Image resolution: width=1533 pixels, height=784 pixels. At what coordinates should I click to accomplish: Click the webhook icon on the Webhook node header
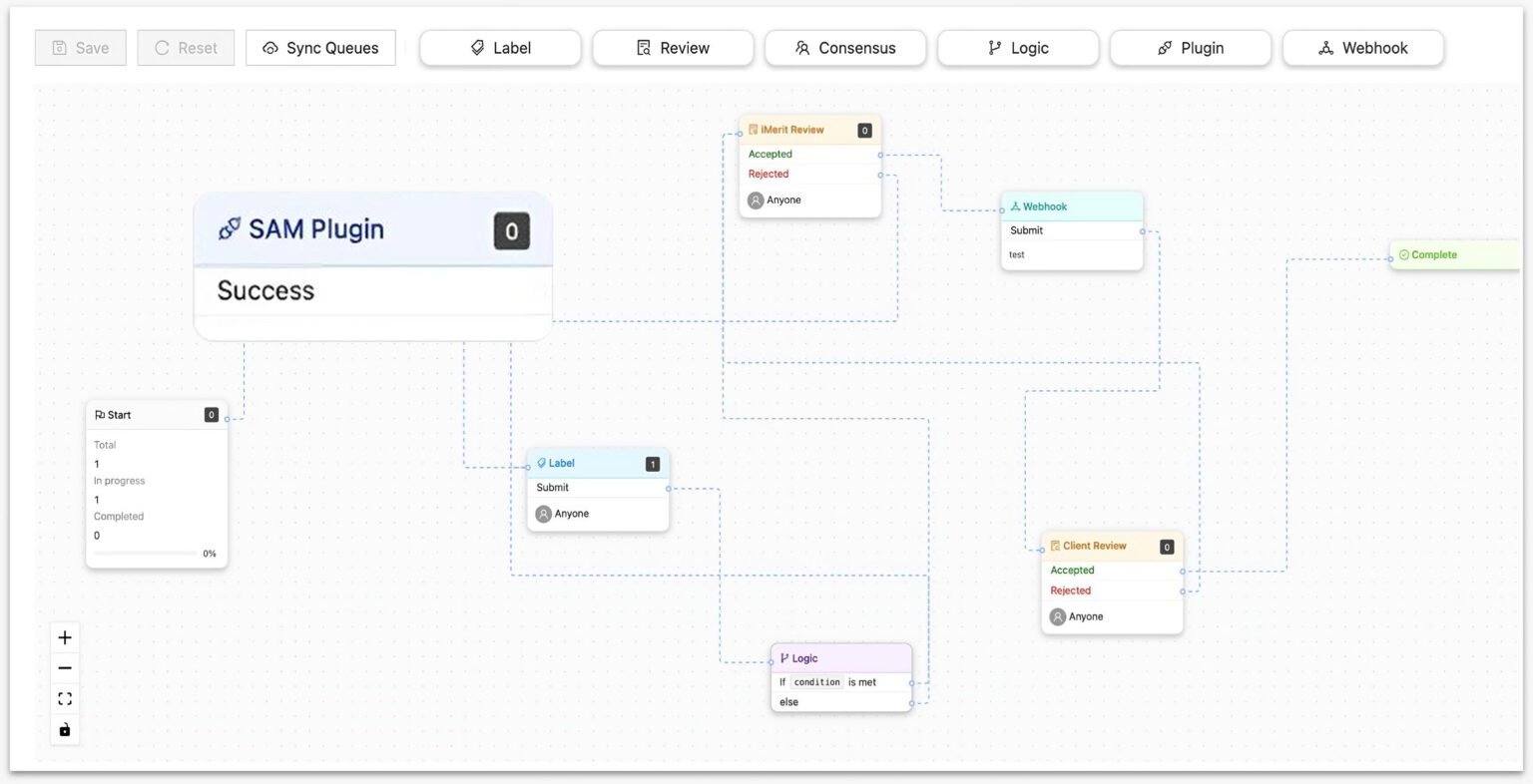(1016, 206)
